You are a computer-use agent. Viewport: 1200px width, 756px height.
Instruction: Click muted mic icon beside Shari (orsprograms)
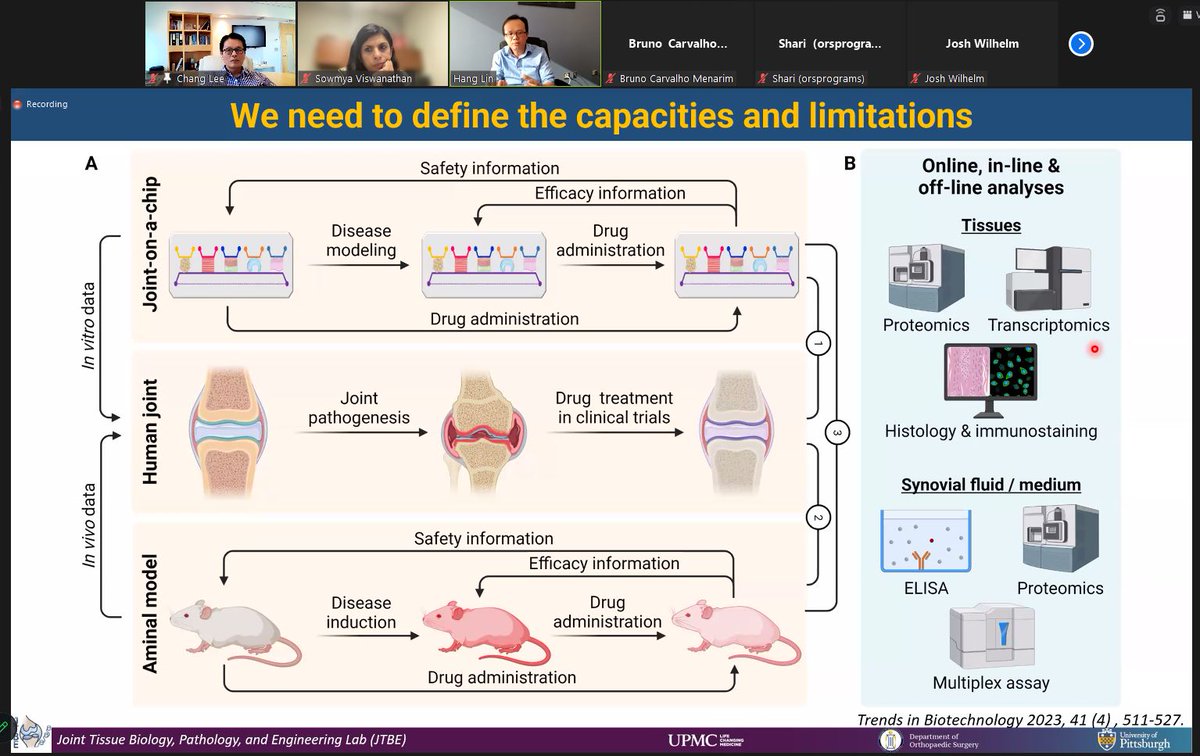pos(765,78)
